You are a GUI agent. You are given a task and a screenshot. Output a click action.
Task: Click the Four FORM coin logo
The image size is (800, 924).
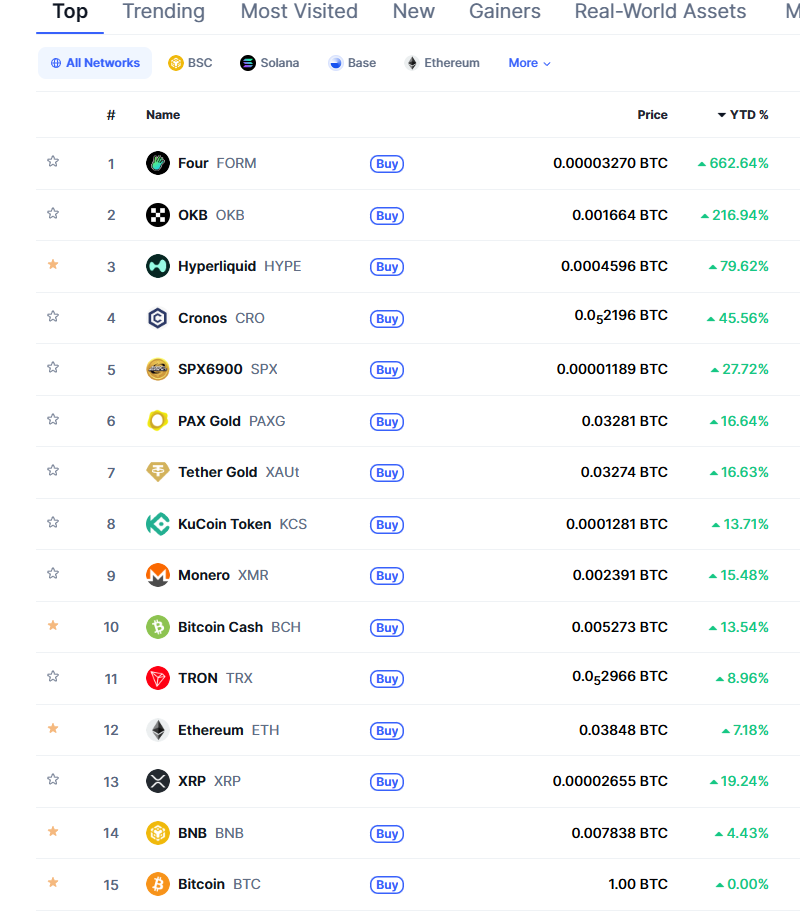157,163
